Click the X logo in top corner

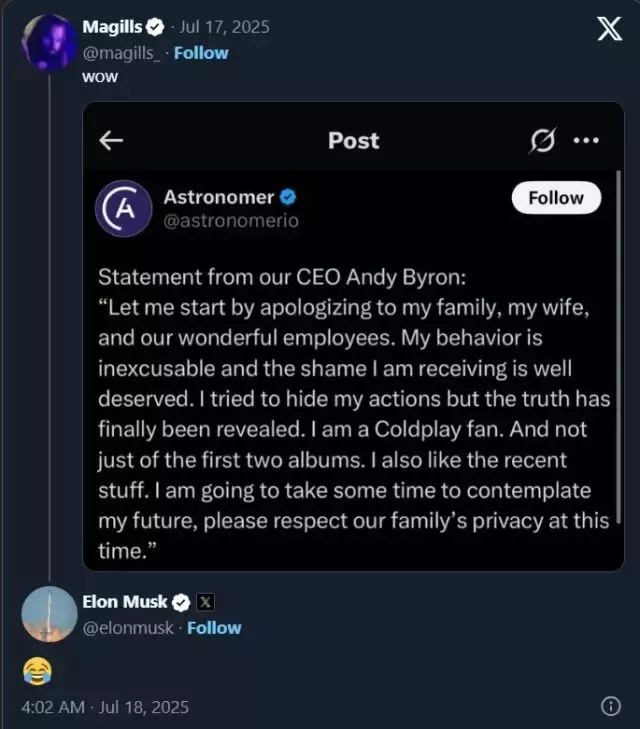(609, 30)
